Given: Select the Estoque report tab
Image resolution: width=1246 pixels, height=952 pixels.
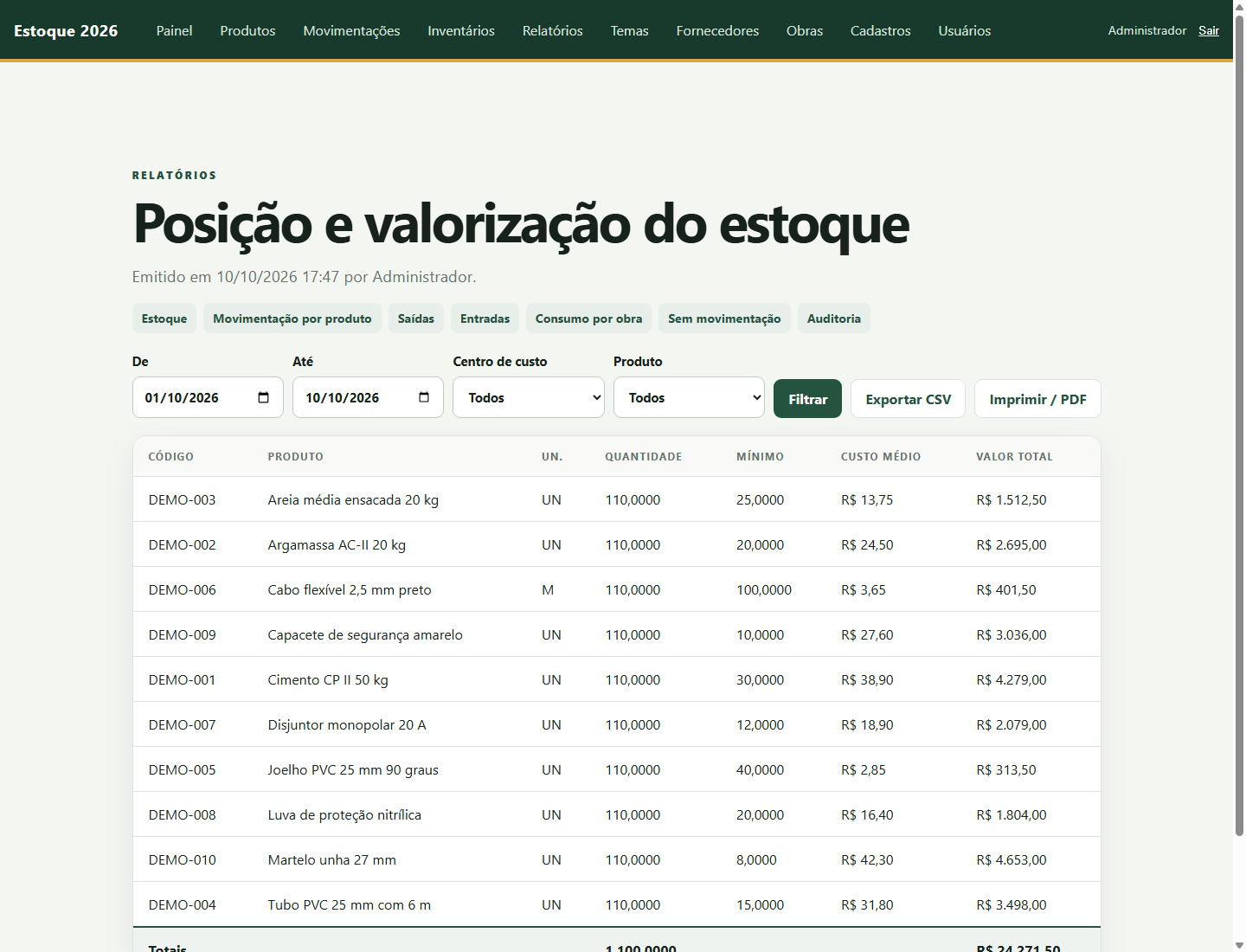Looking at the screenshot, I should pos(164,318).
